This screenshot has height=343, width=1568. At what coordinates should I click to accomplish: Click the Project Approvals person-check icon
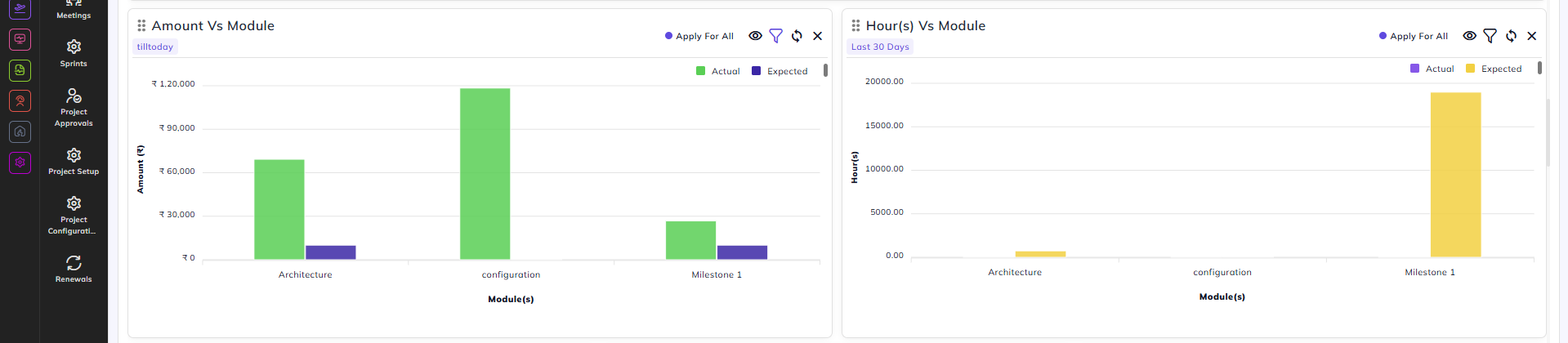pyautogui.click(x=74, y=96)
